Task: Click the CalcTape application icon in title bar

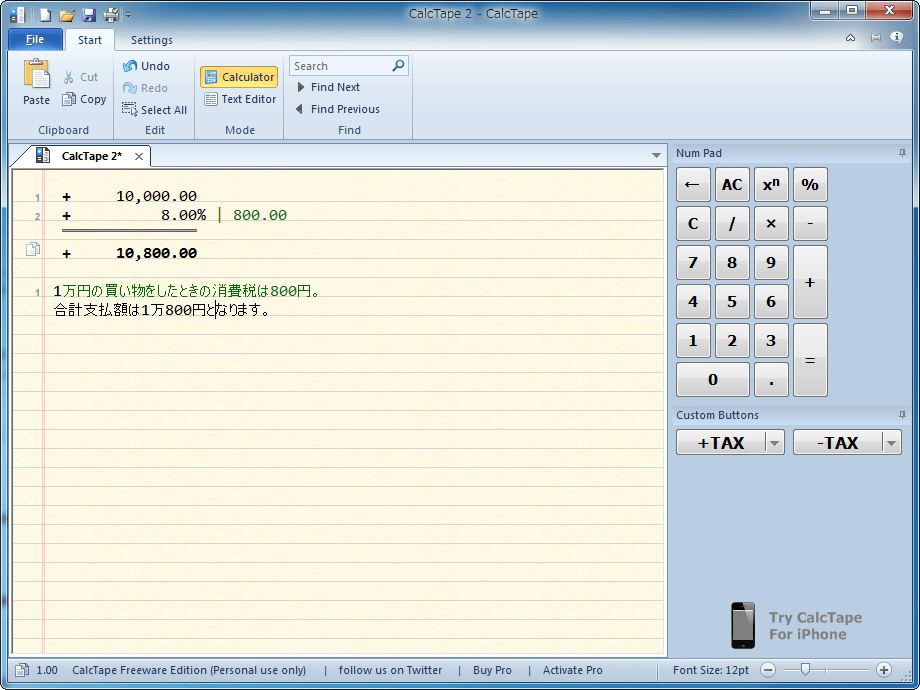Action: [18, 14]
